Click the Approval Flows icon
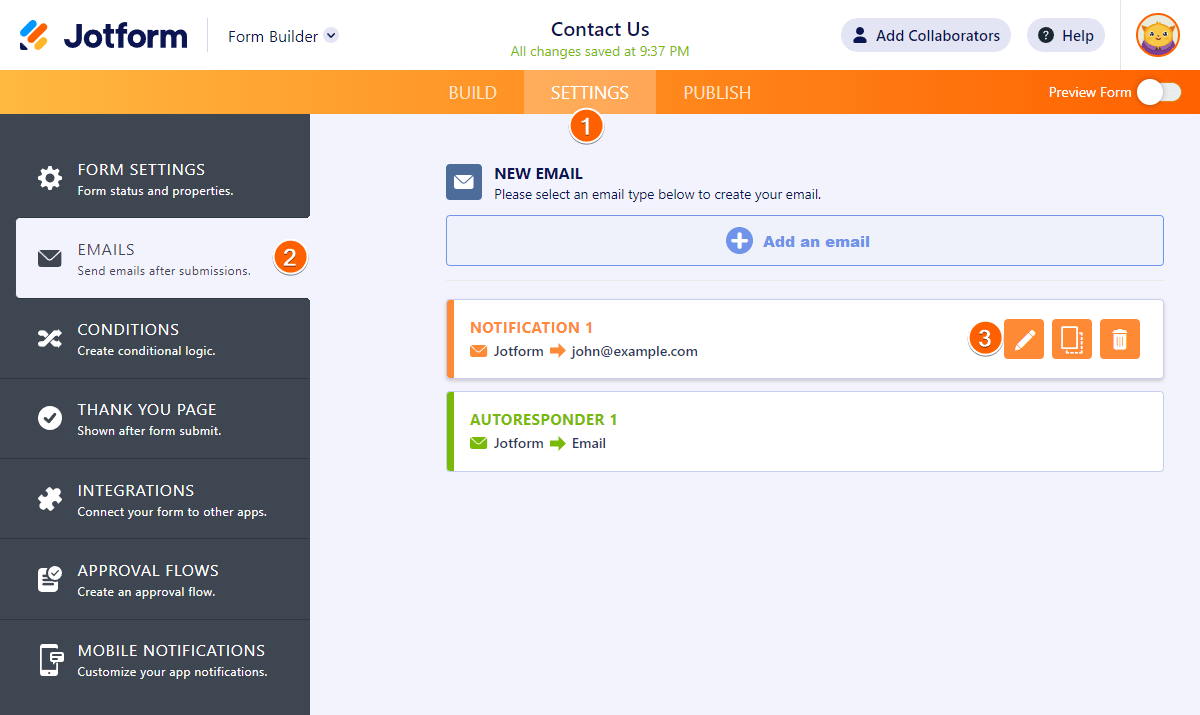This screenshot has height=715, width=1200. pyautogui.click(x=50, y=579)
